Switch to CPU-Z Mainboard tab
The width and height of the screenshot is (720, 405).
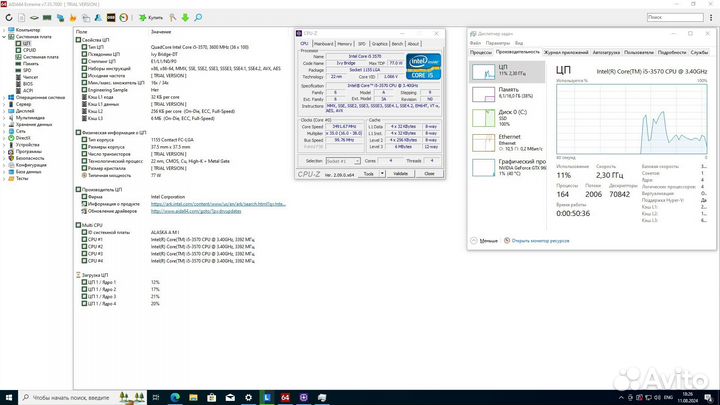tap(324, 44)
